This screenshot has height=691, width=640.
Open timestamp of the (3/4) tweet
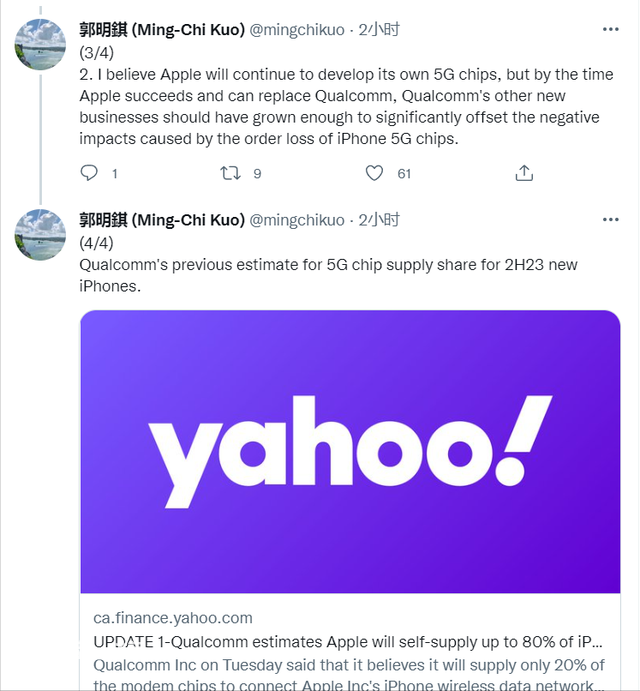[379, 30]
